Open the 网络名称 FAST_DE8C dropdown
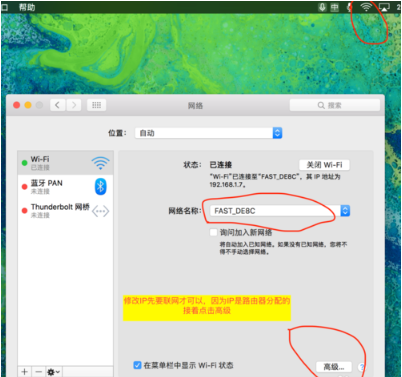Image resolution: width=402 pixels, height=377 pixels. click(280, 211)
